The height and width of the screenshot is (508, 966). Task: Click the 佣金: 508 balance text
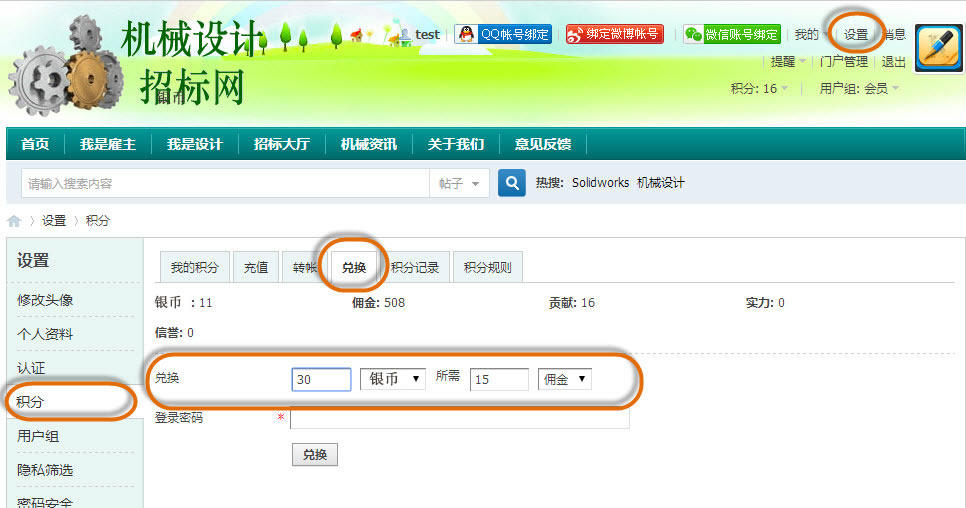378,302
